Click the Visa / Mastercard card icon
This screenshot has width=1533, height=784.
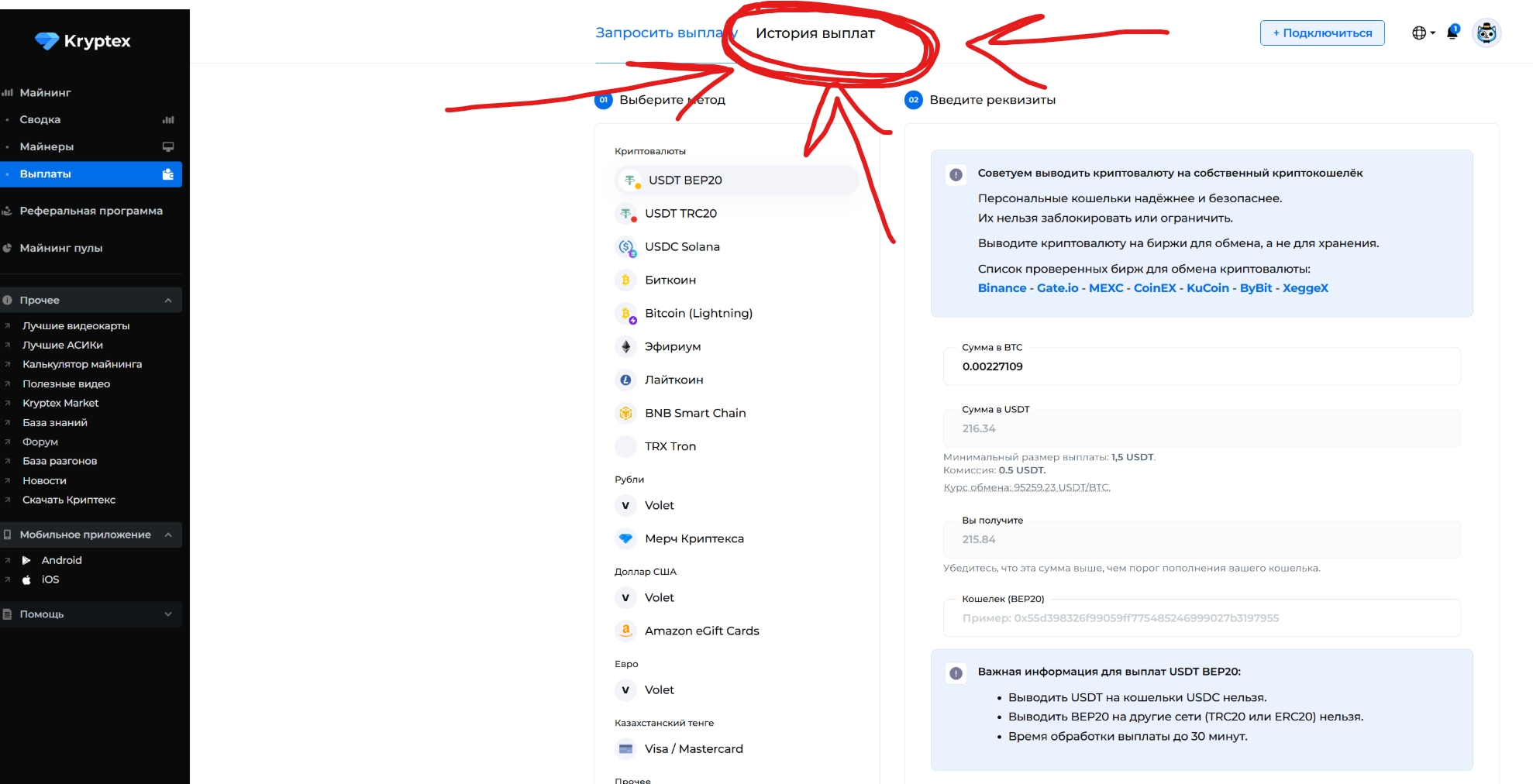625,749
